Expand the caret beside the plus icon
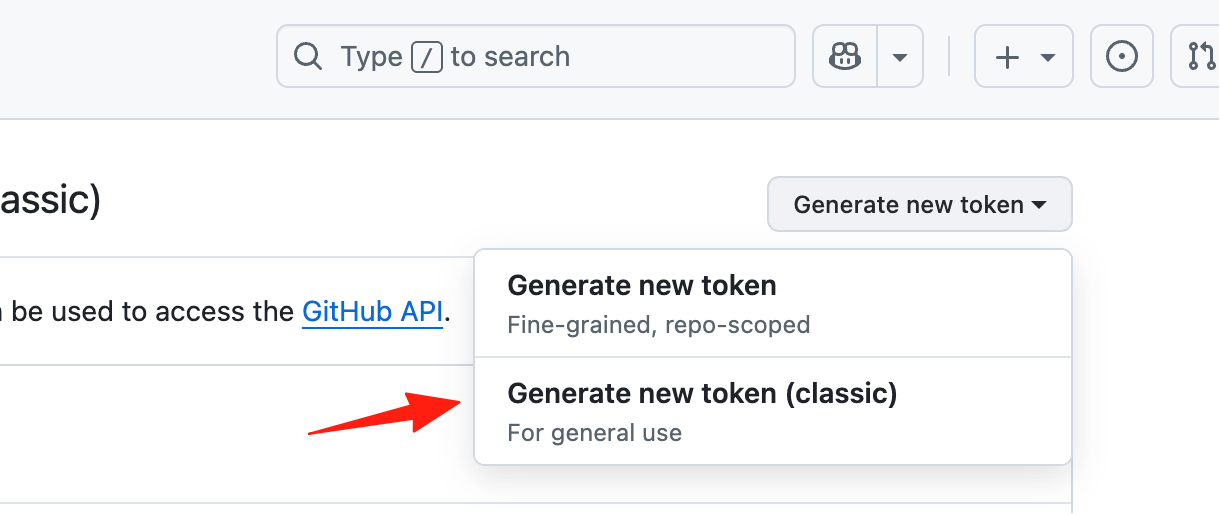Screen dimensions: 1220x514 [x=1048, y=57]
